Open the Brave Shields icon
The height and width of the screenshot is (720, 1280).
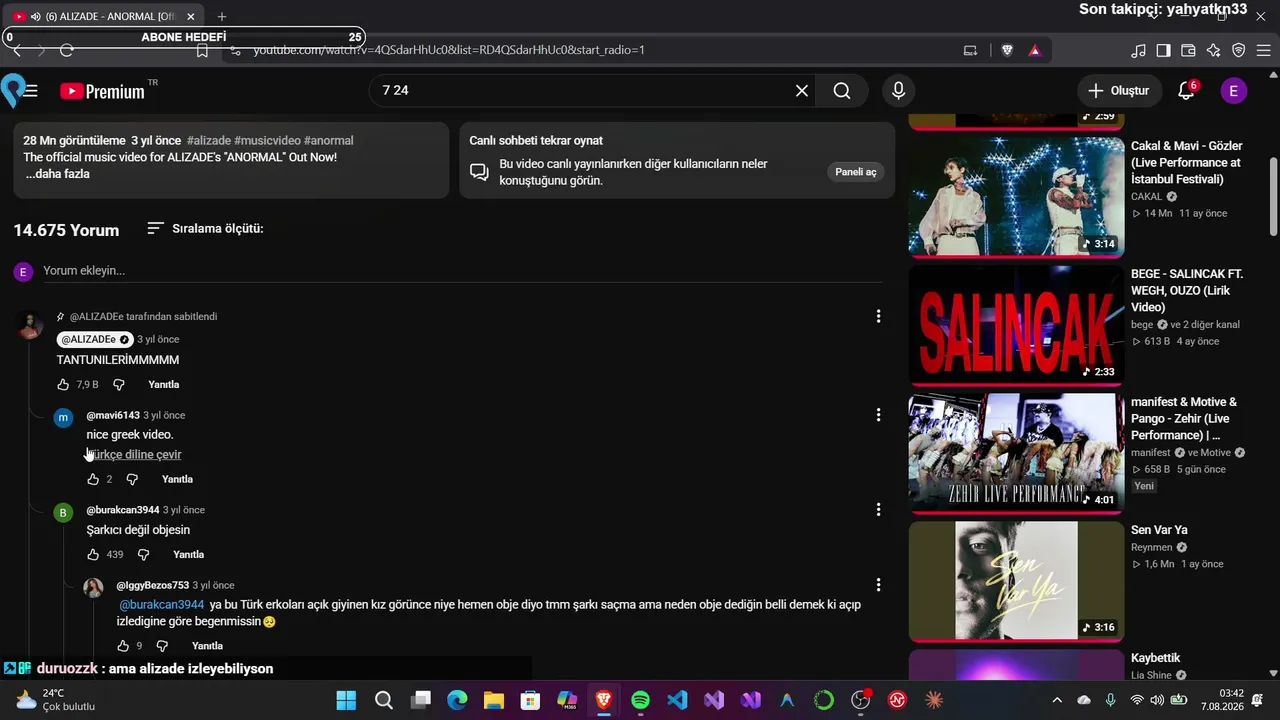1007,50
